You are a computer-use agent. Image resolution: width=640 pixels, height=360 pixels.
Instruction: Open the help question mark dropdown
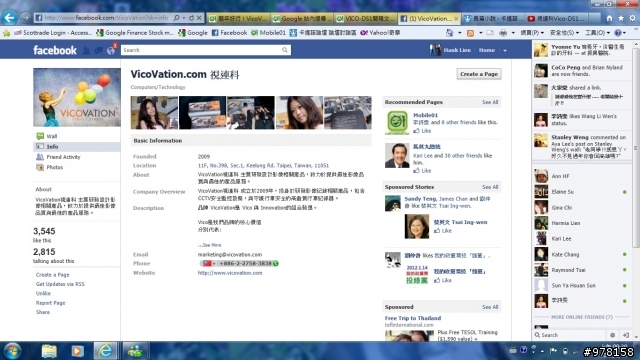coord(620,33)
